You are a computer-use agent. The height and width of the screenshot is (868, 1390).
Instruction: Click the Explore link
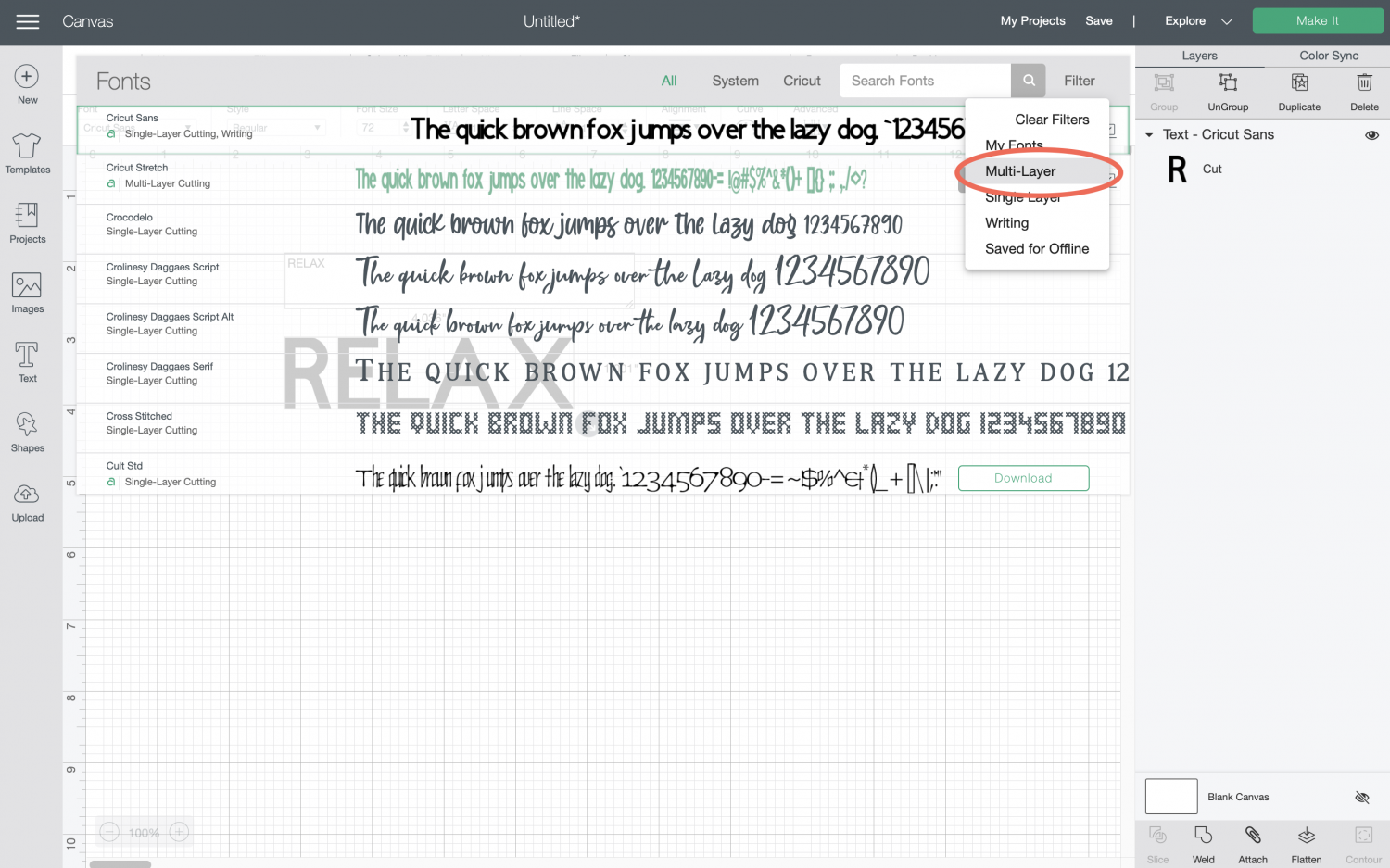point(1185,20)
